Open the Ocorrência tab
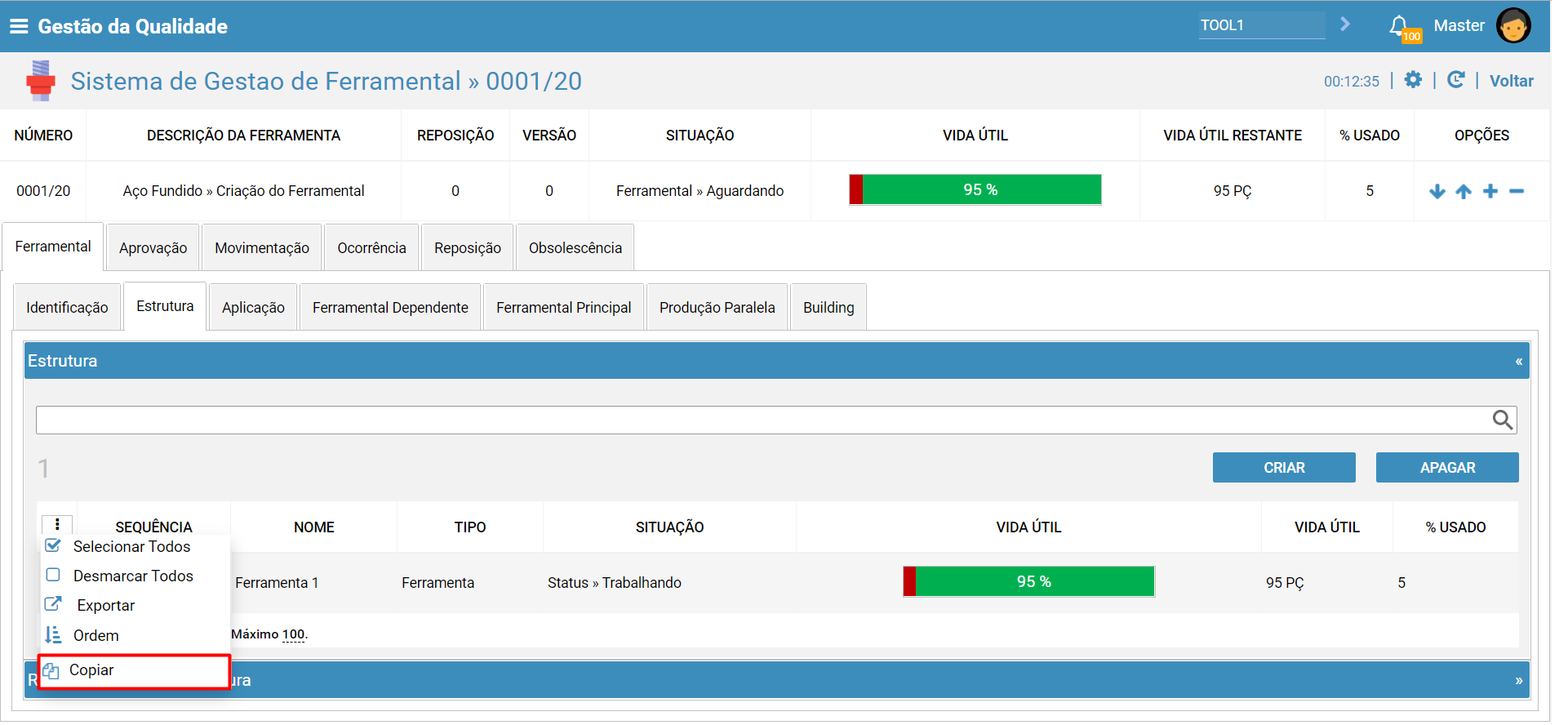1568x725 pixels. point(371,247)
